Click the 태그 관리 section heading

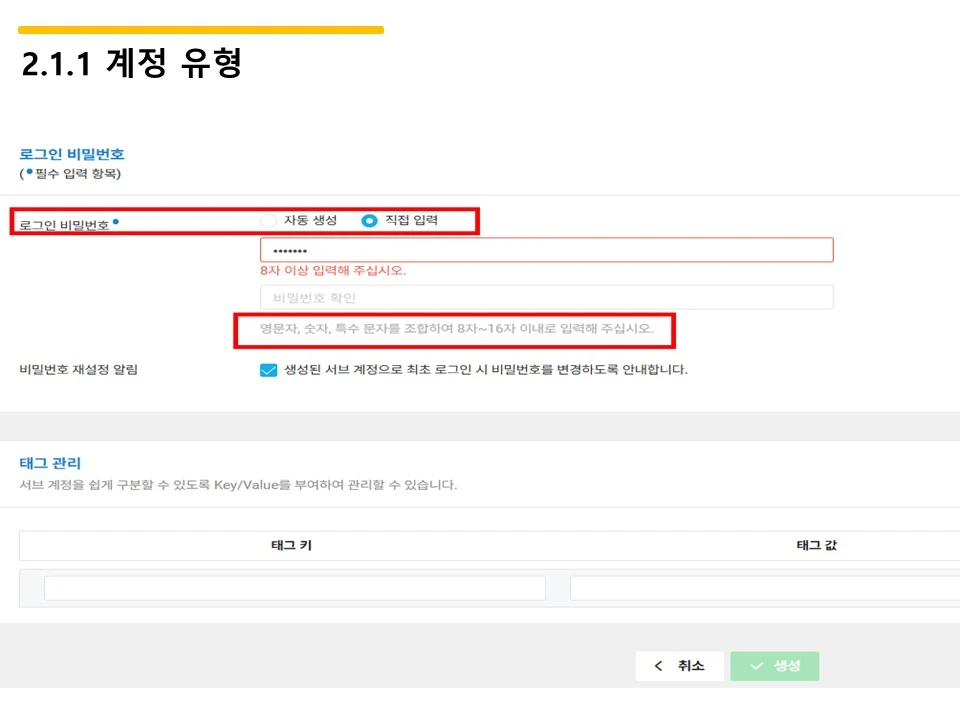pyautogui.click(x=44, y=463)
